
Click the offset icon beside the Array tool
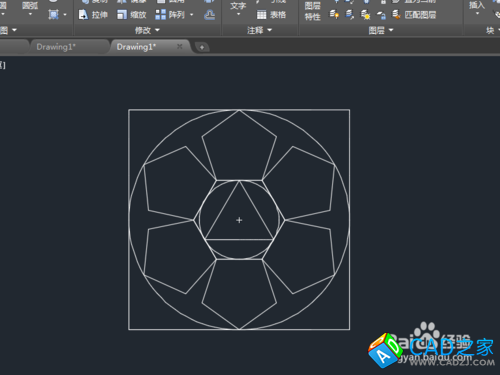coord(209,15)
